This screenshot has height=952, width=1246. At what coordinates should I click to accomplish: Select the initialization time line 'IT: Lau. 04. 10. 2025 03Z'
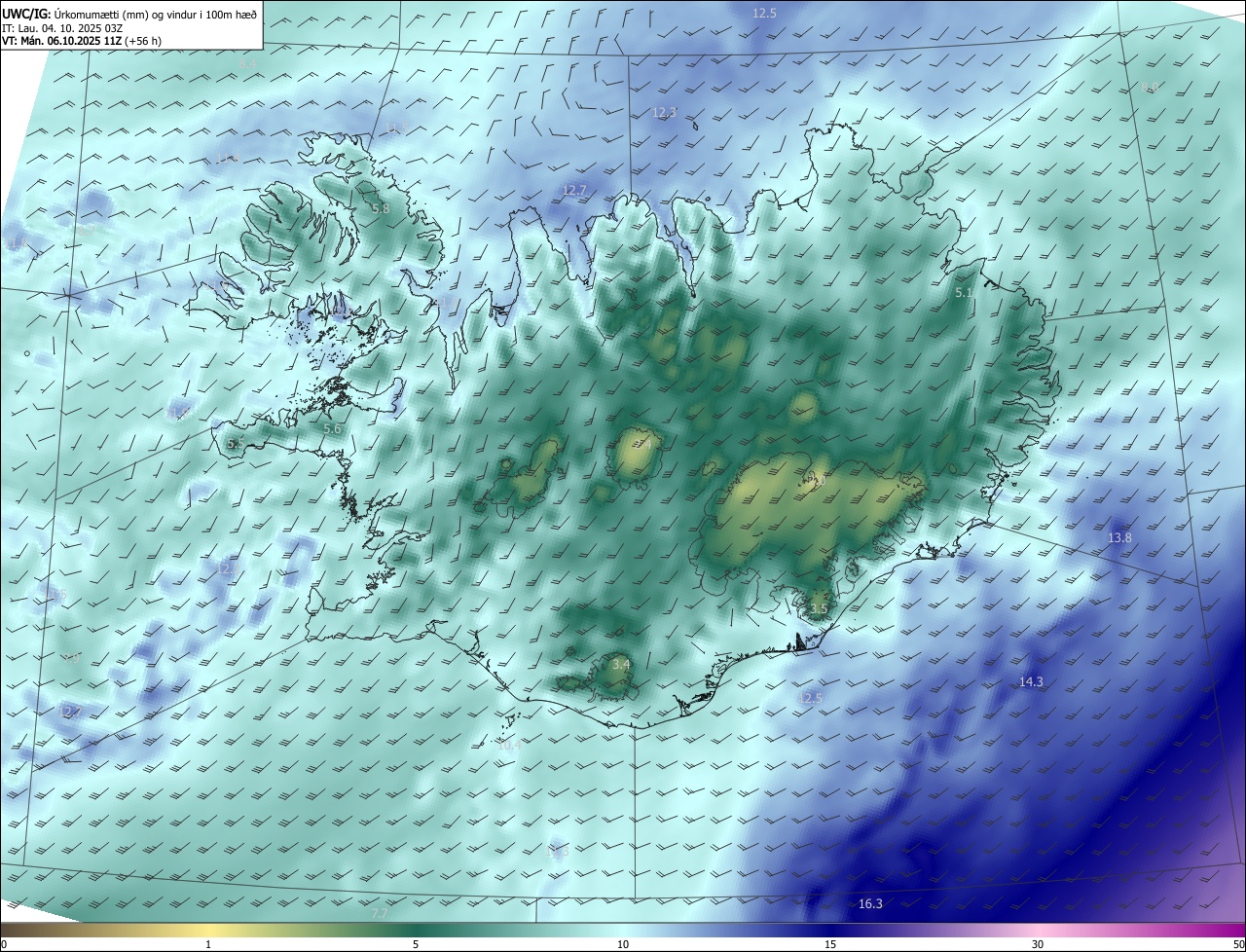64,28
